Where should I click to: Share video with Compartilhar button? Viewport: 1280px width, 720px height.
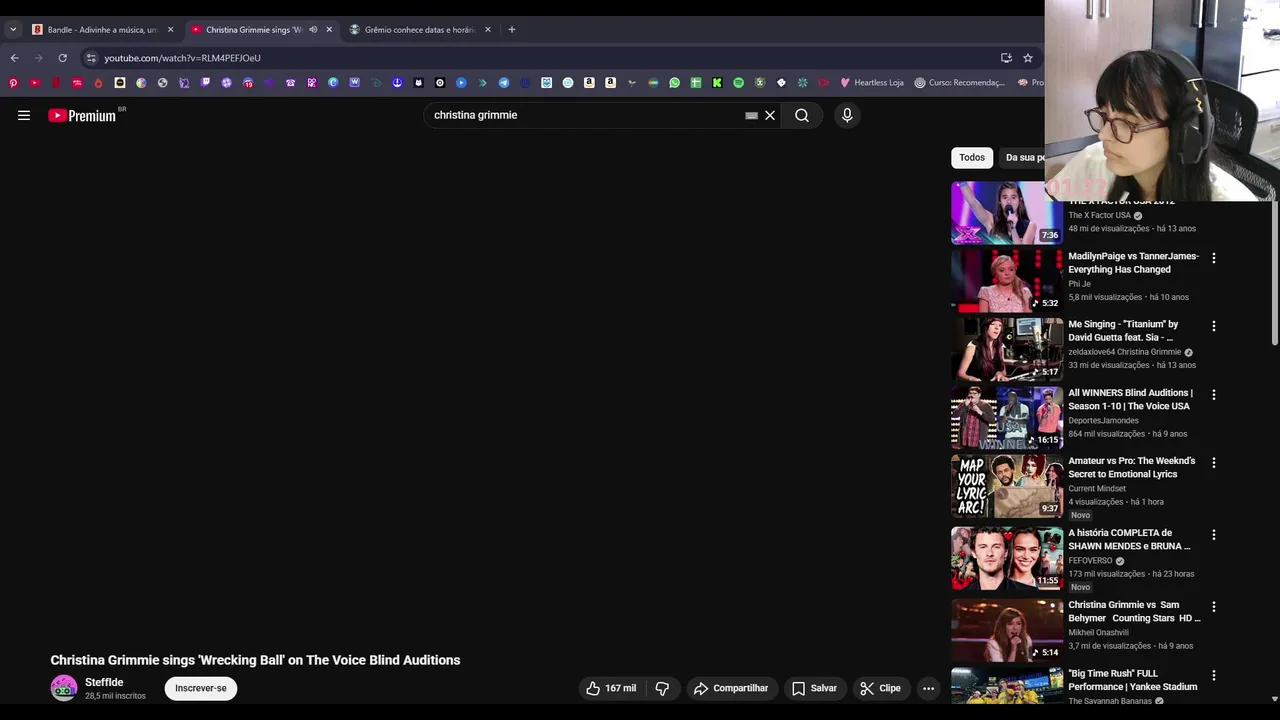click(731, 688)
